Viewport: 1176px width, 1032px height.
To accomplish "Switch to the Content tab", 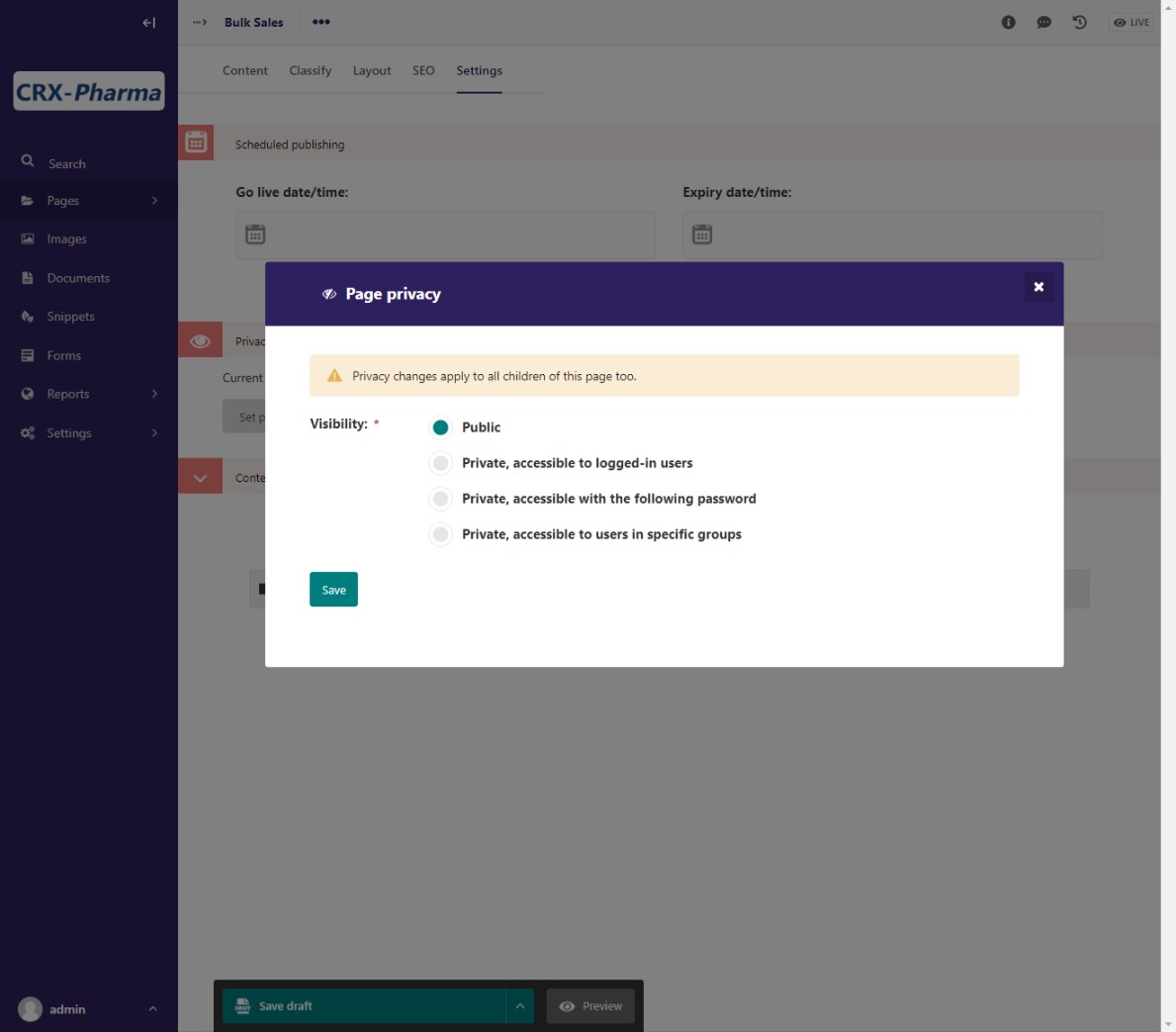I will [244, 71].
